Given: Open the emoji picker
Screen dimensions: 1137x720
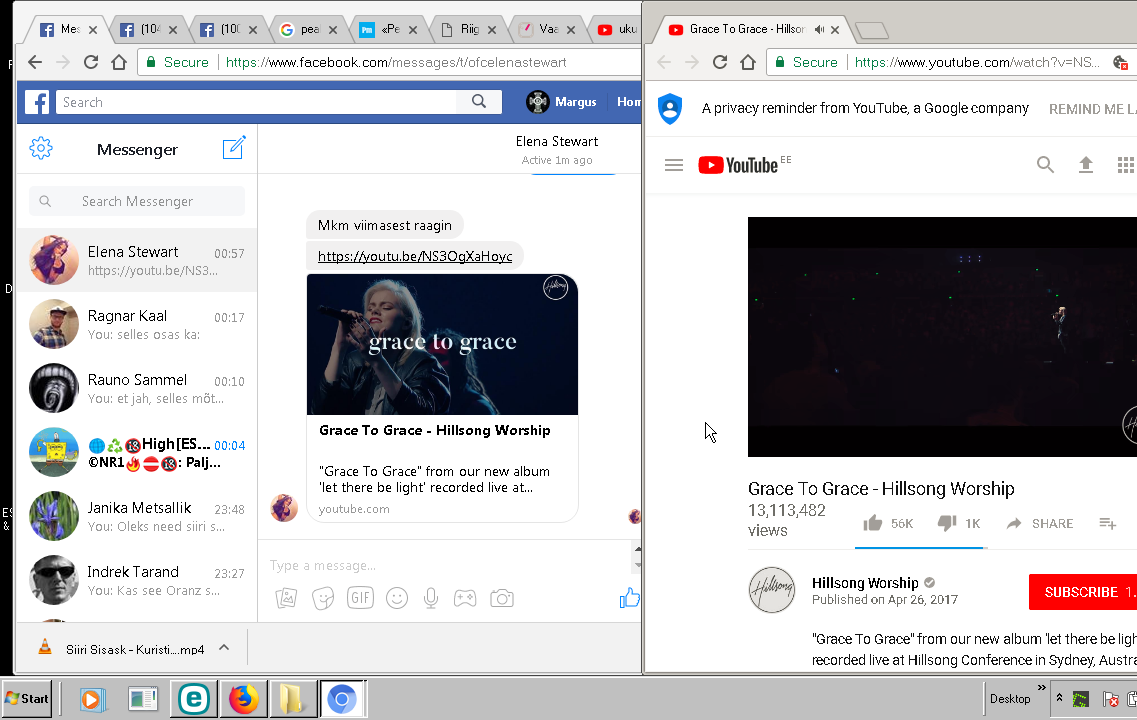Looking at the screenshot, I should tap(397, 598).
